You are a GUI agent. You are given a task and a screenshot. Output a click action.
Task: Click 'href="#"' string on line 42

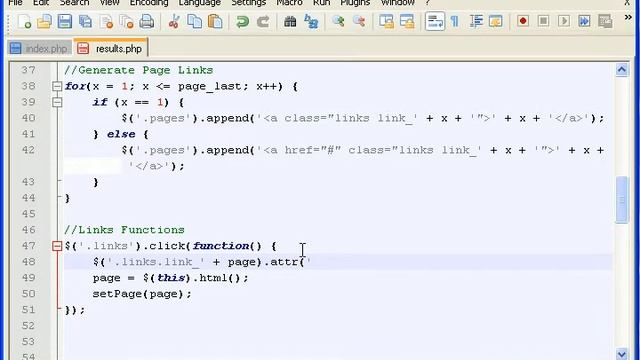(313, 150)
